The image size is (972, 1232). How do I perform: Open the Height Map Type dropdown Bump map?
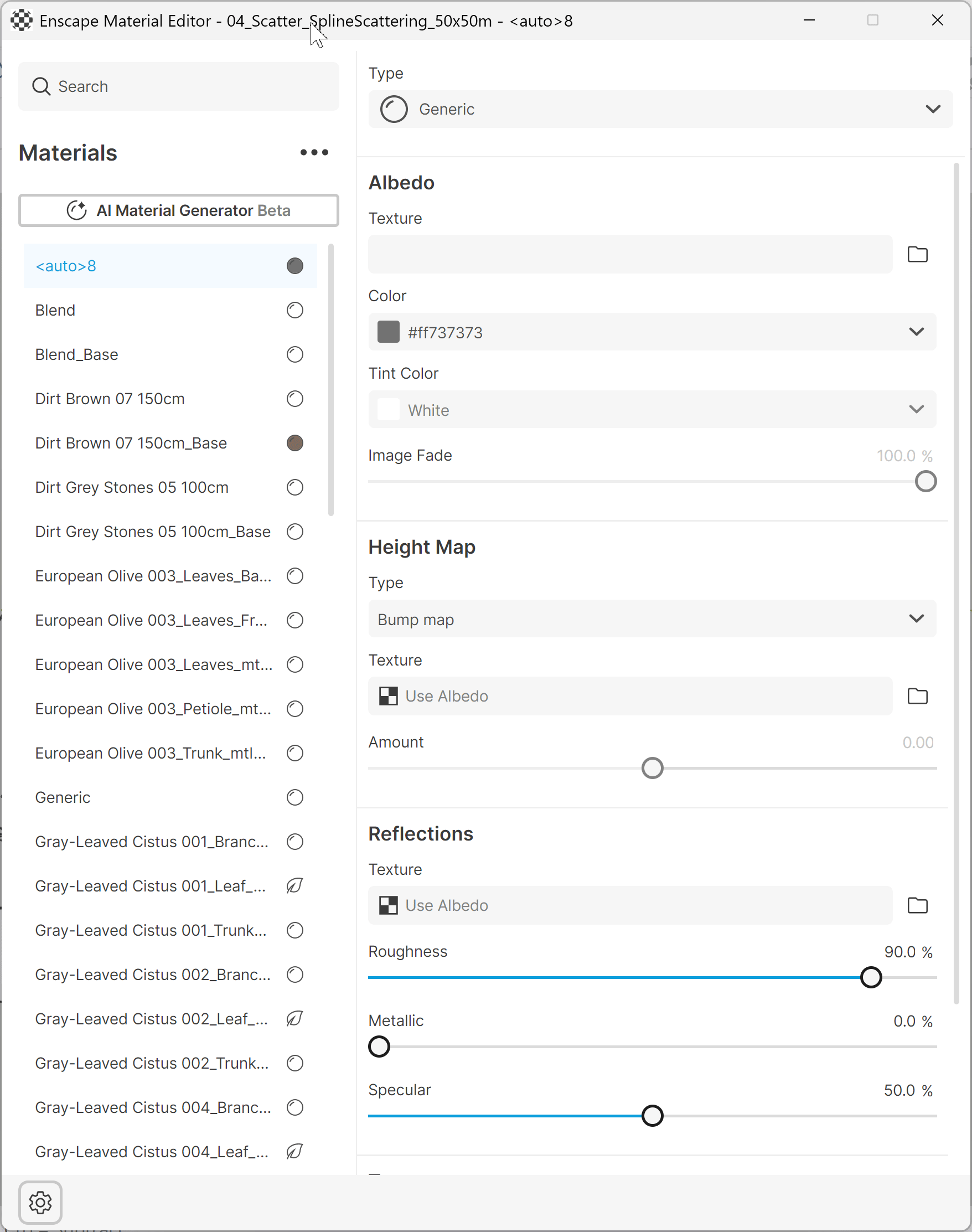652,619
